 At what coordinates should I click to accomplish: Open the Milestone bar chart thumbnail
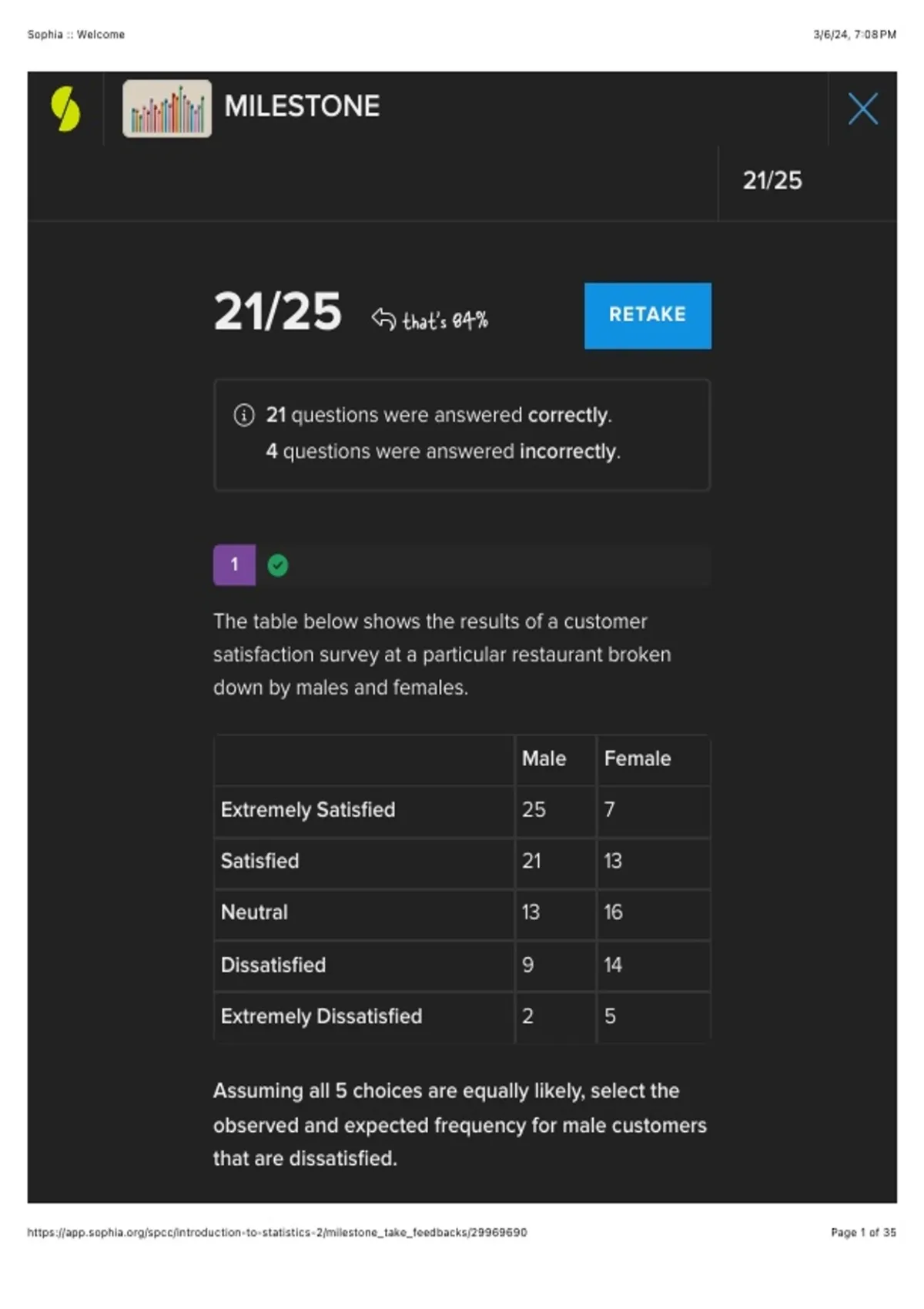coord(167,109)
